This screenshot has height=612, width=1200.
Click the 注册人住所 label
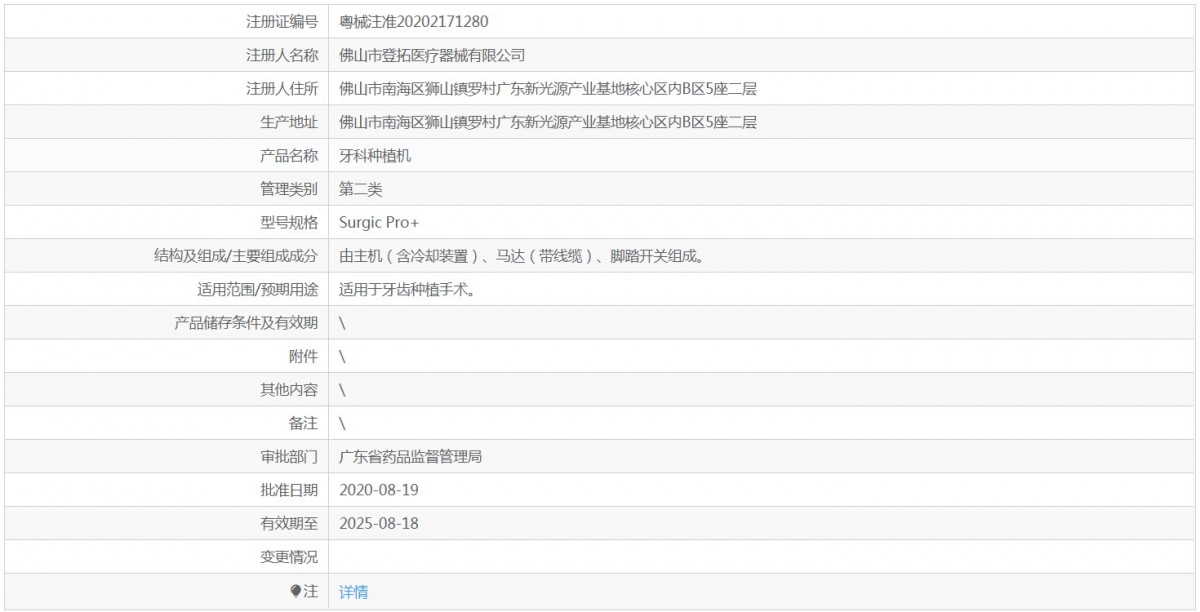tap(282, 88)
